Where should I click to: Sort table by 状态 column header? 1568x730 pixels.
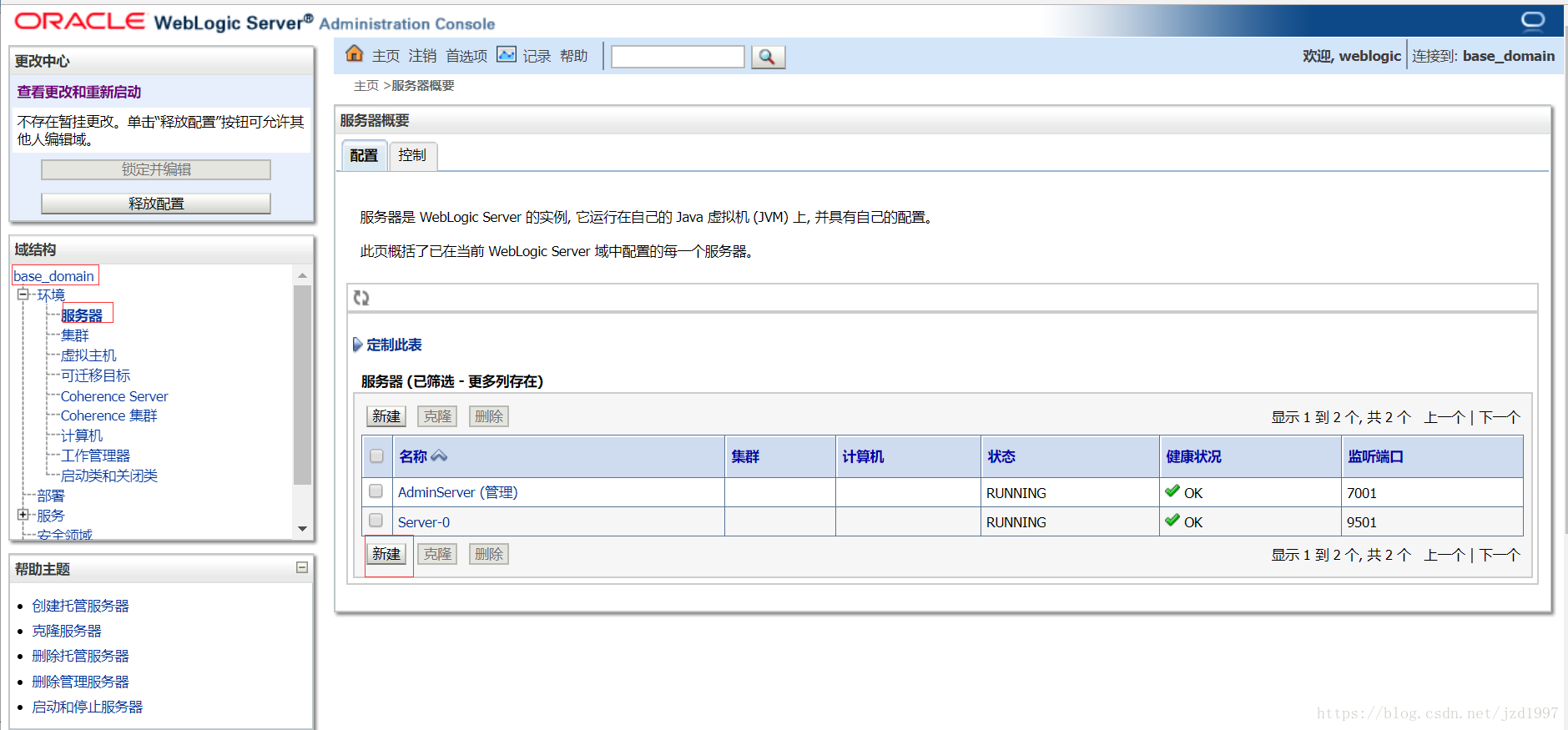tap(1001, 456)
